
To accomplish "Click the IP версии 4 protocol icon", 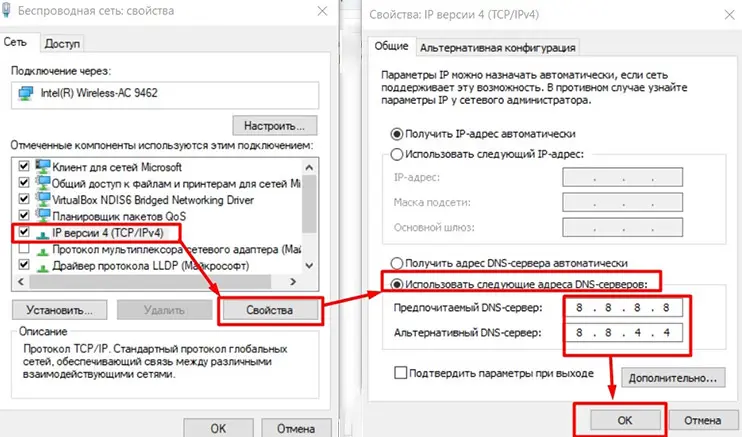I will click(43, 234).
